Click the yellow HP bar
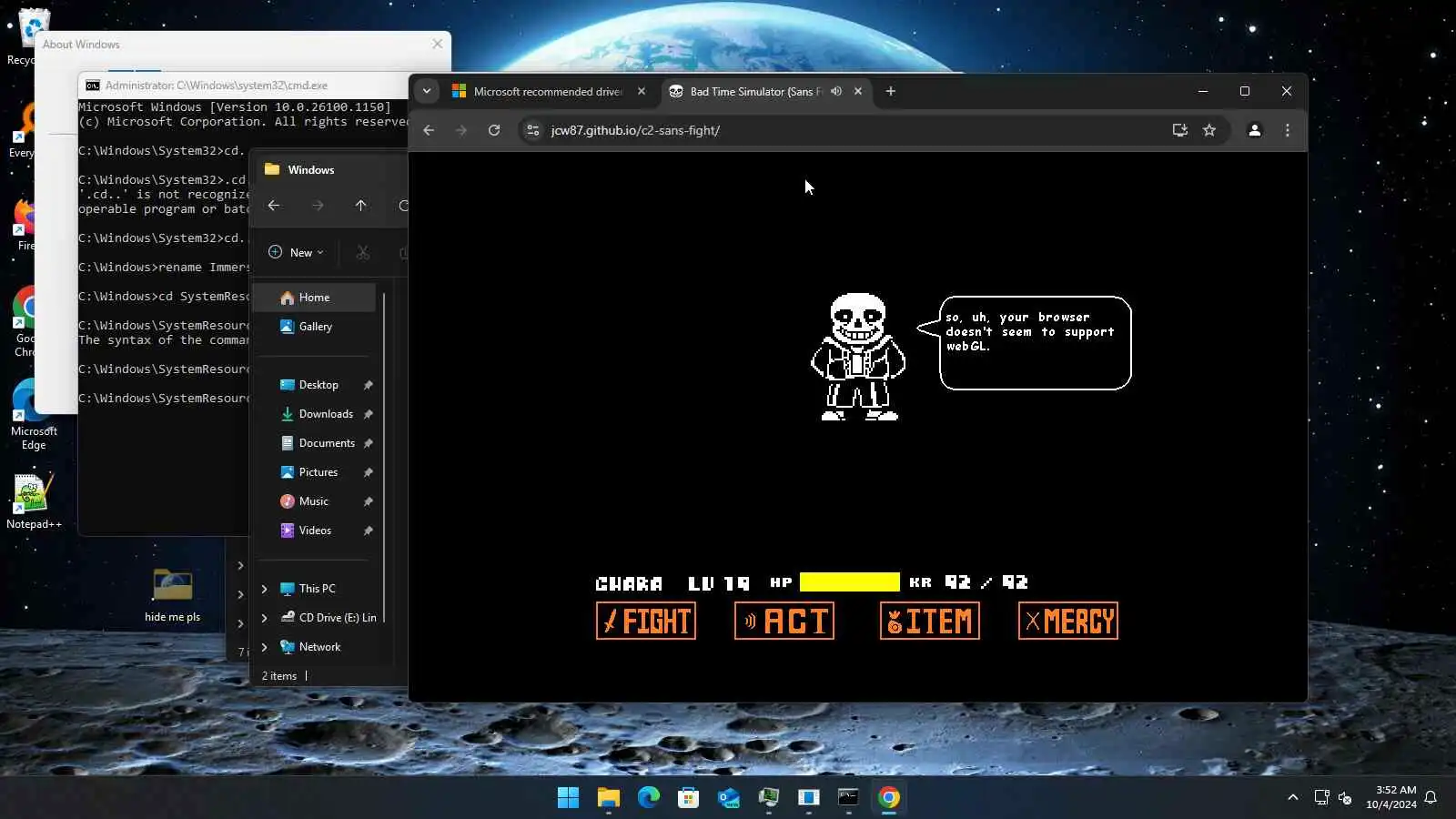This screenshot has width=1456, height=819. pos(850,582)
